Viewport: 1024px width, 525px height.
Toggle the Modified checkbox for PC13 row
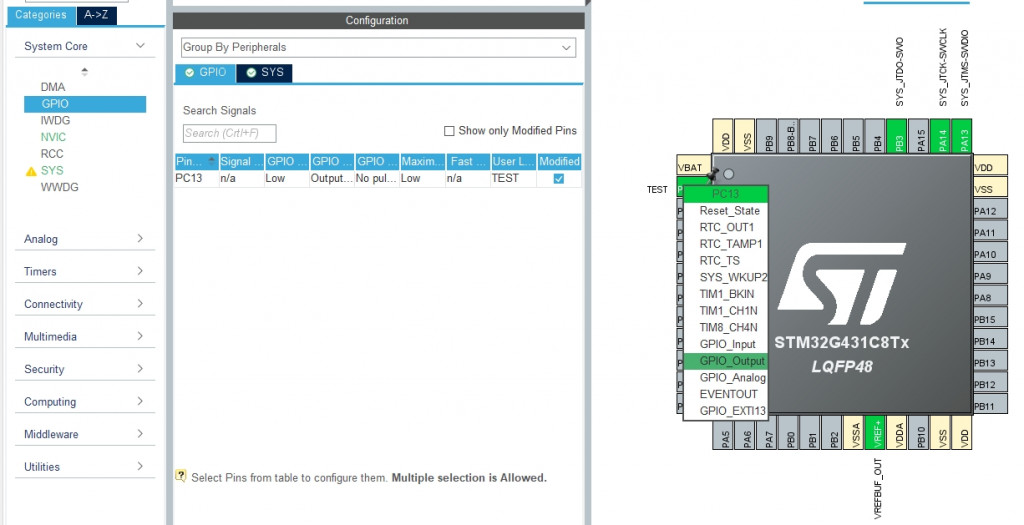558,178
